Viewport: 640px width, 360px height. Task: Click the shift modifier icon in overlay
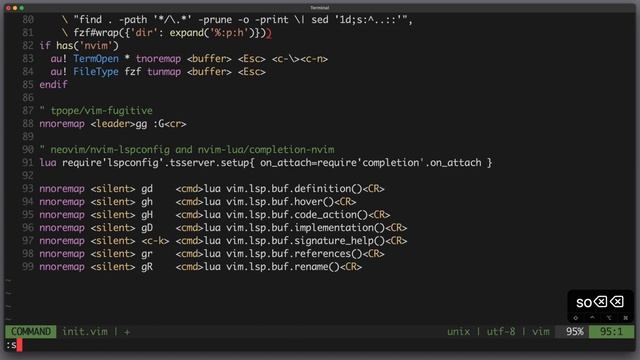pyautogui.click(x=576, y=318)
